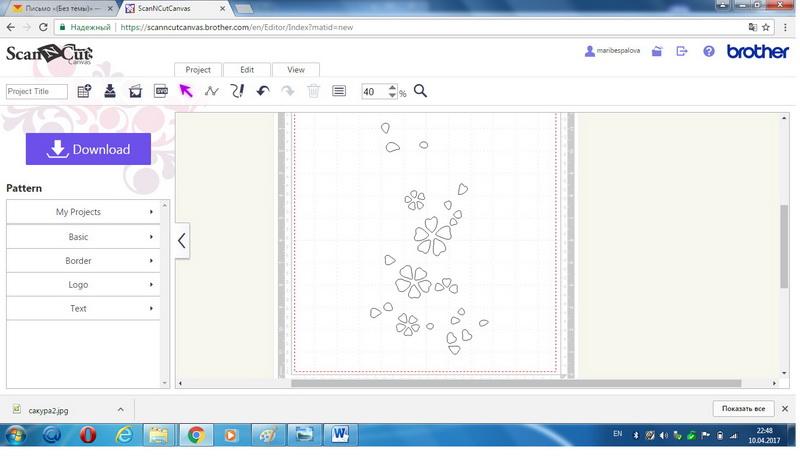Select the purple arrow selection tool

tap(186, 91)
